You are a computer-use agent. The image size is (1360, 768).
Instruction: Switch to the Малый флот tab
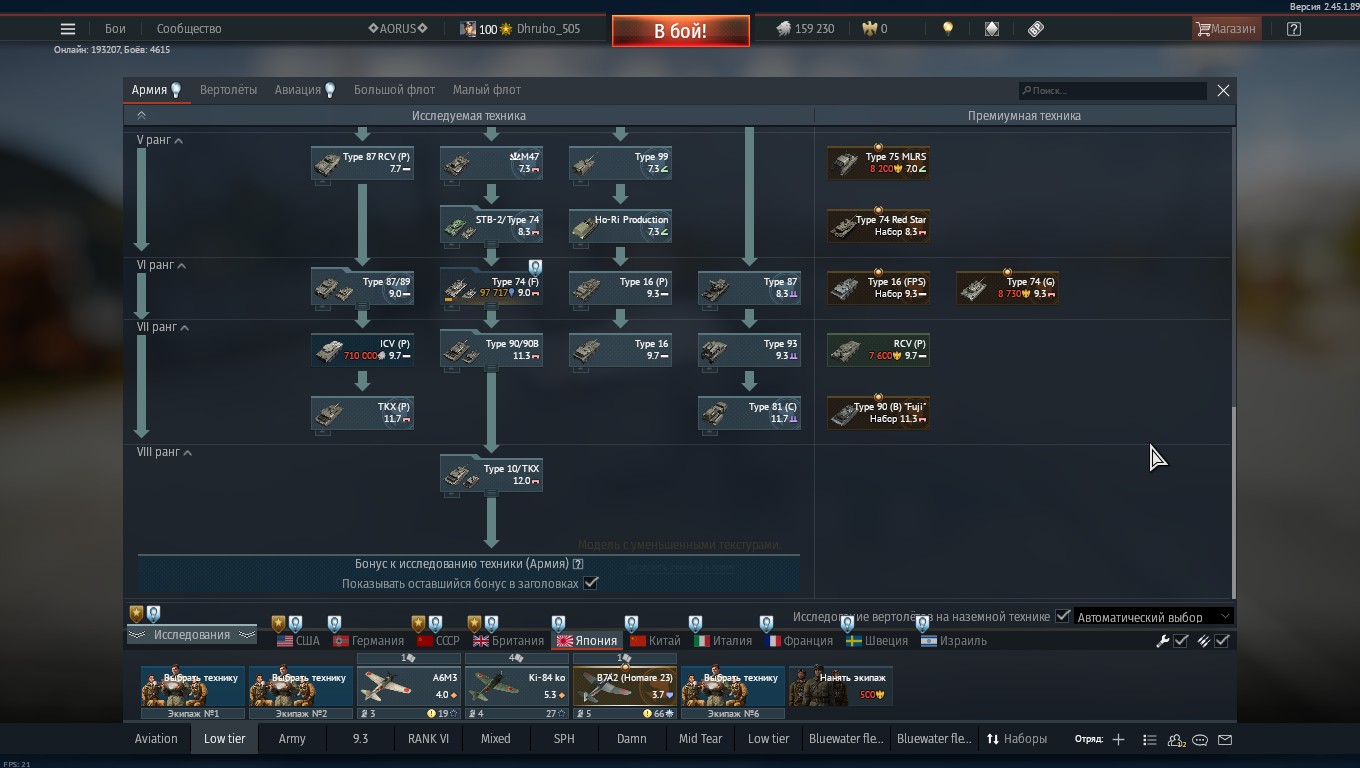(487, 90)
